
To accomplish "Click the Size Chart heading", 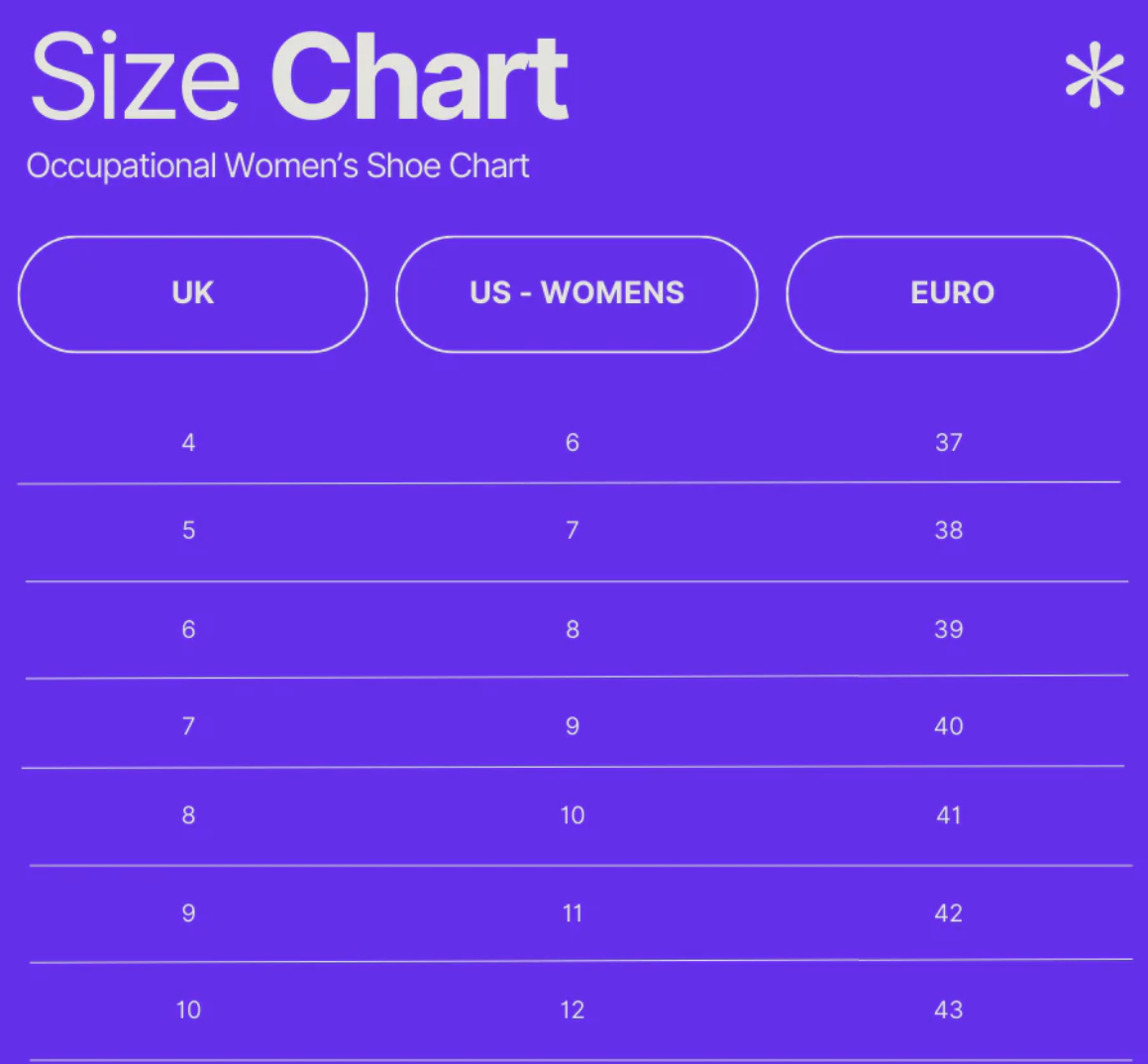I will (x=299, y=77).
